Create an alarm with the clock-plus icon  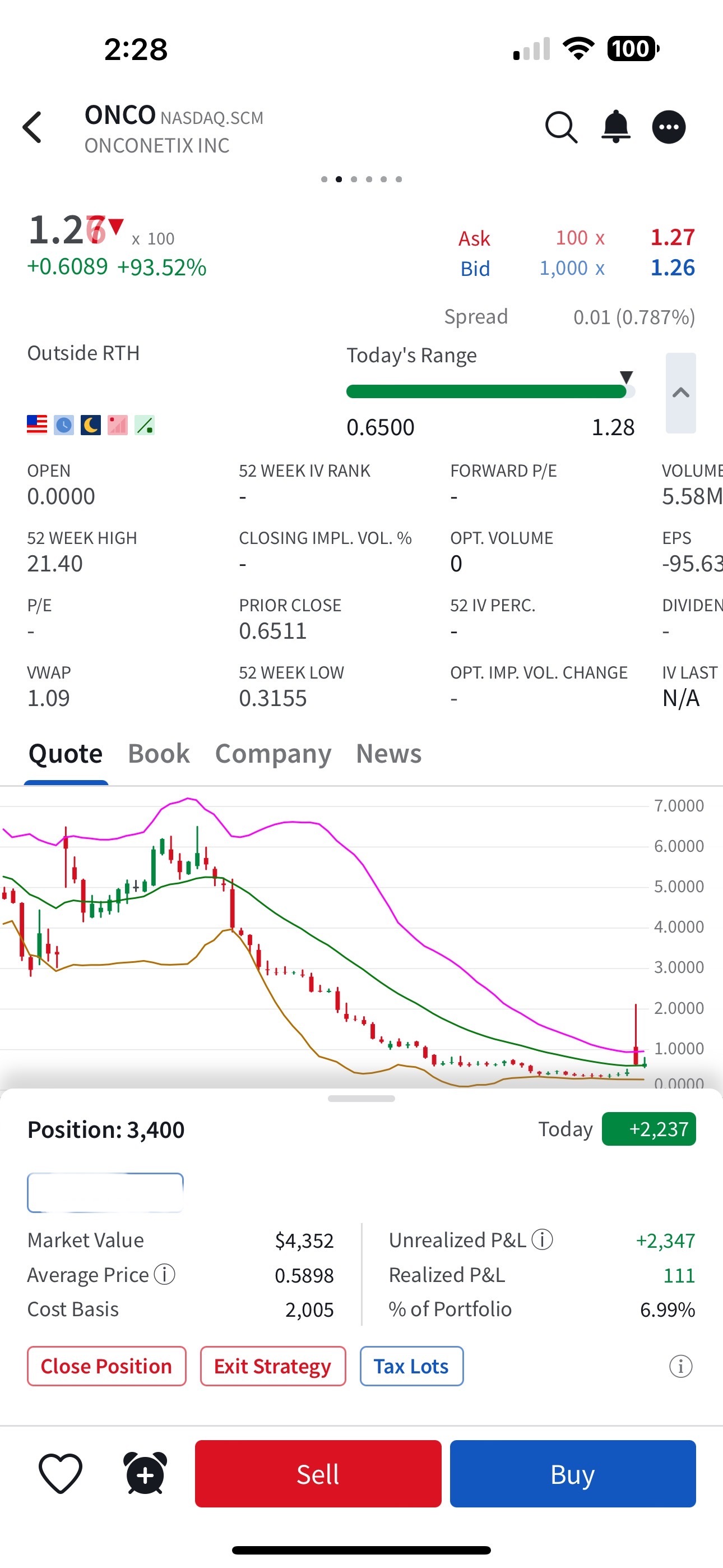tap(146, 1473)
